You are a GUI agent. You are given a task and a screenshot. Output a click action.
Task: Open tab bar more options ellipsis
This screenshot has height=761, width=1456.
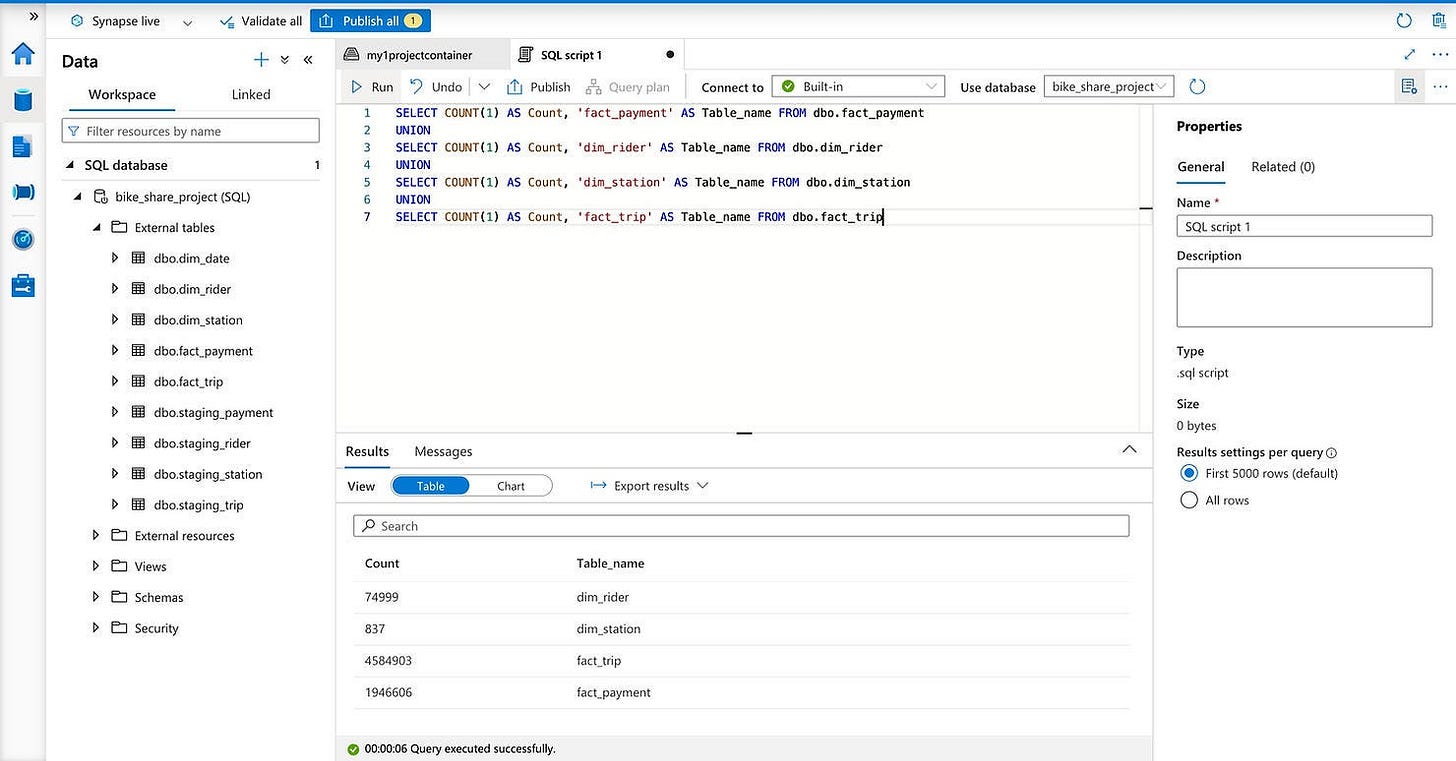coord(1440,55)
